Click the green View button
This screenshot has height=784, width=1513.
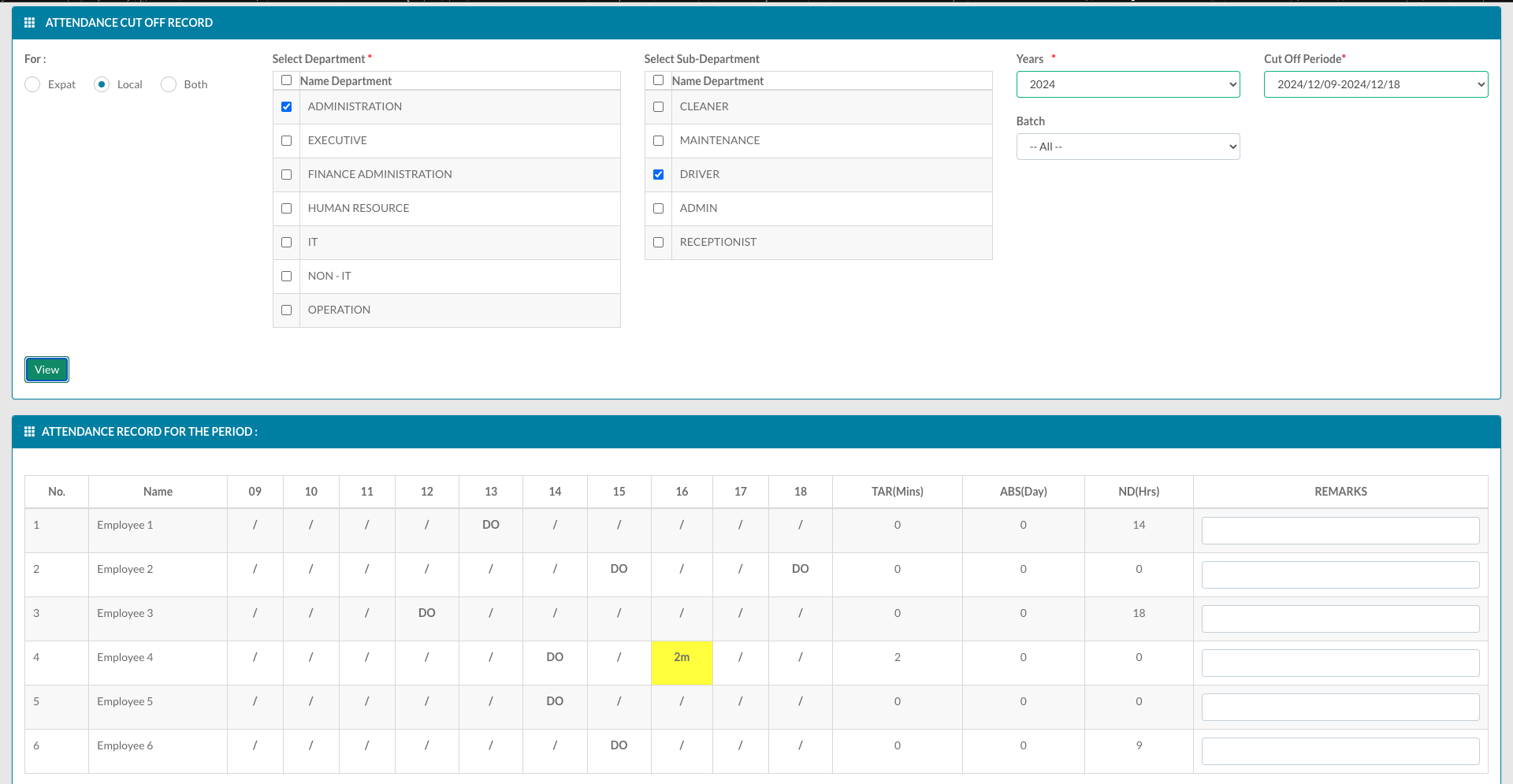(x=46, y=370)
